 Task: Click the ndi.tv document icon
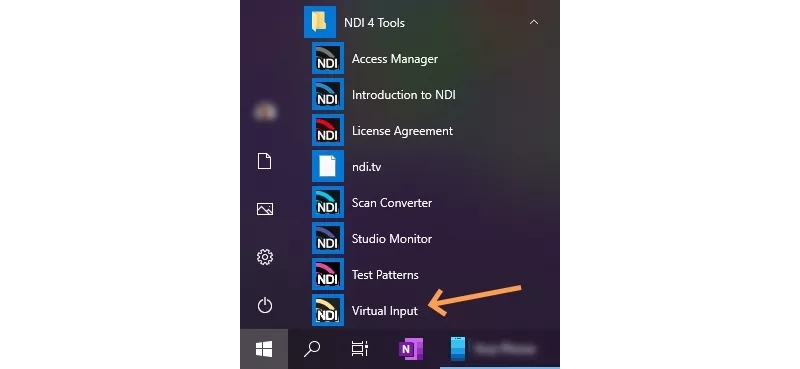tap(328, 166)
